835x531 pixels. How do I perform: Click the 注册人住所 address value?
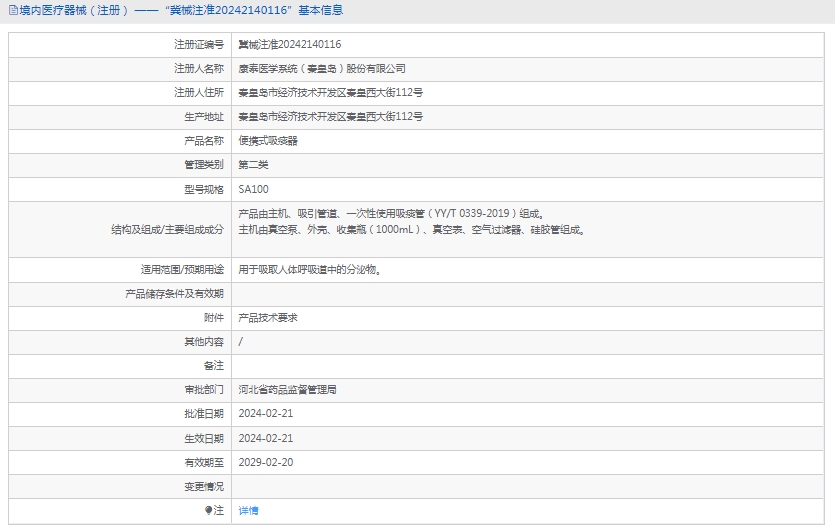pos(330,93)
